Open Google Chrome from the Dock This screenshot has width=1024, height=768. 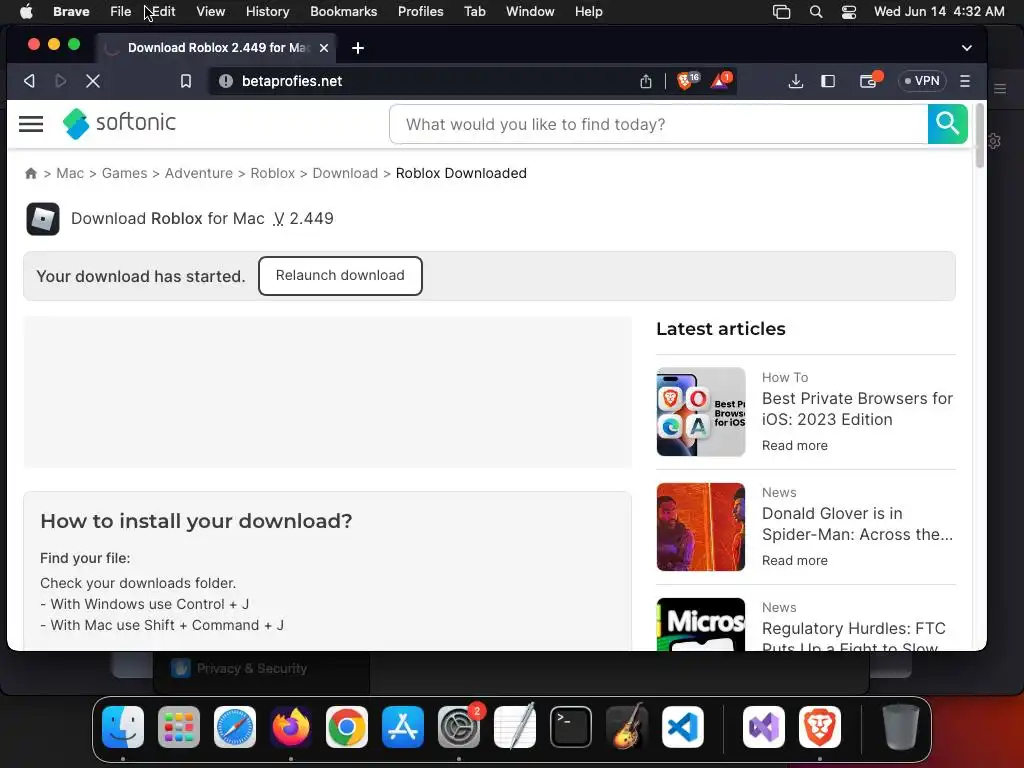tap(347, 727)
